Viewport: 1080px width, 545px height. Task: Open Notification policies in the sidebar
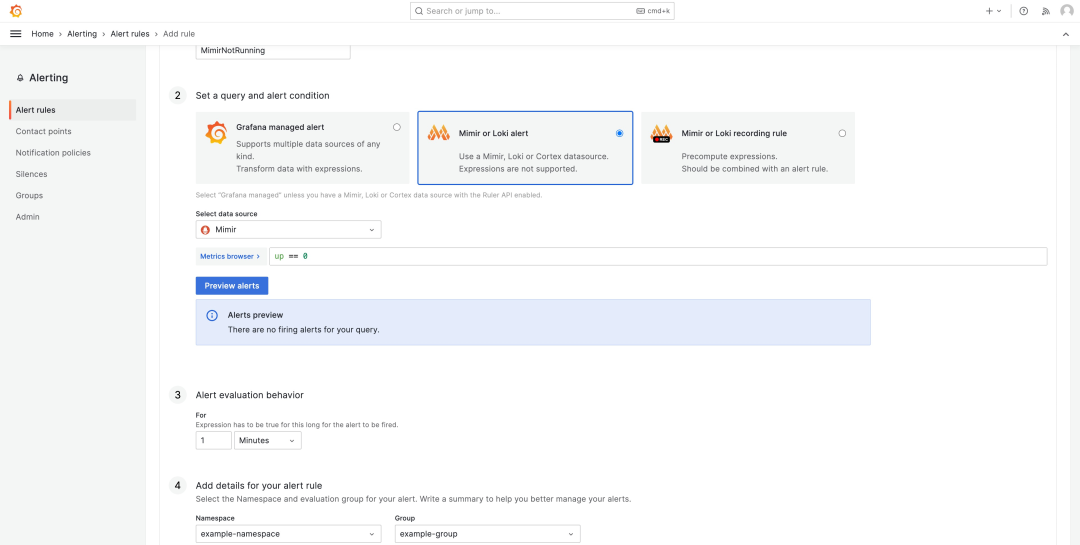pos(53,153)
